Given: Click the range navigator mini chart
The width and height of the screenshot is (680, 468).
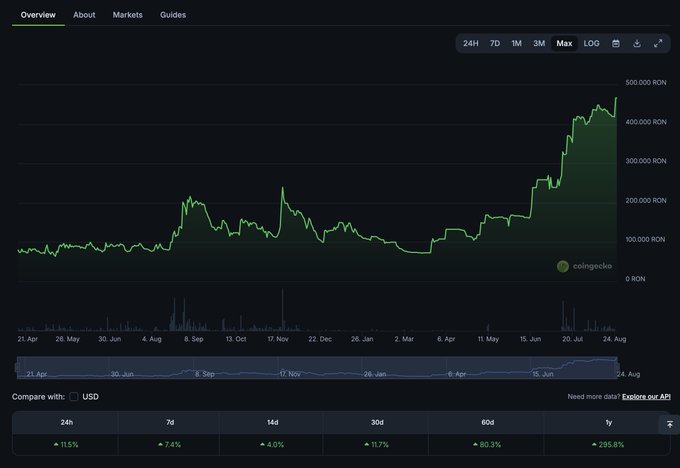Looking at the screenshot, I should point(317,368).
